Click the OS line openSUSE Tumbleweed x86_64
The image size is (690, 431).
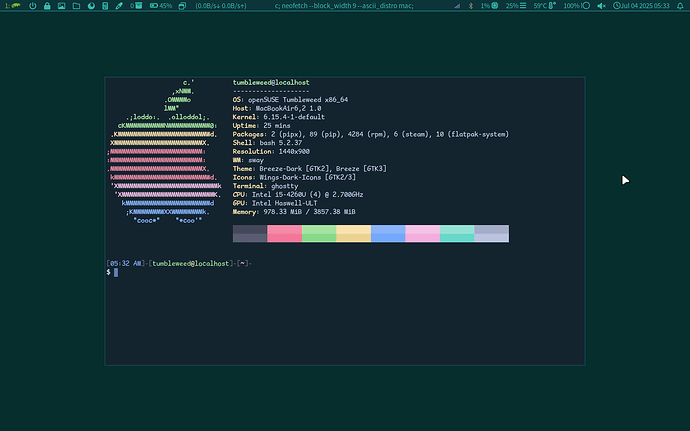[290, 99]
